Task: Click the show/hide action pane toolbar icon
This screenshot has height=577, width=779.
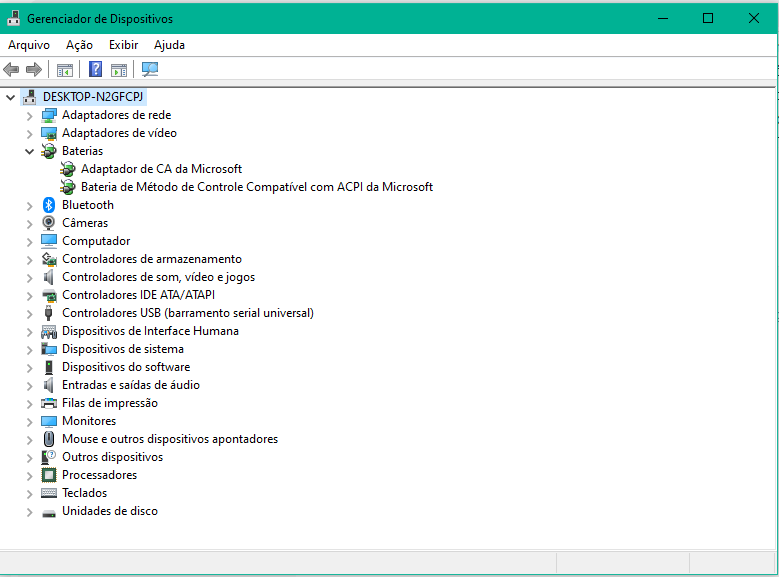Action: click(x=119, y=70)
